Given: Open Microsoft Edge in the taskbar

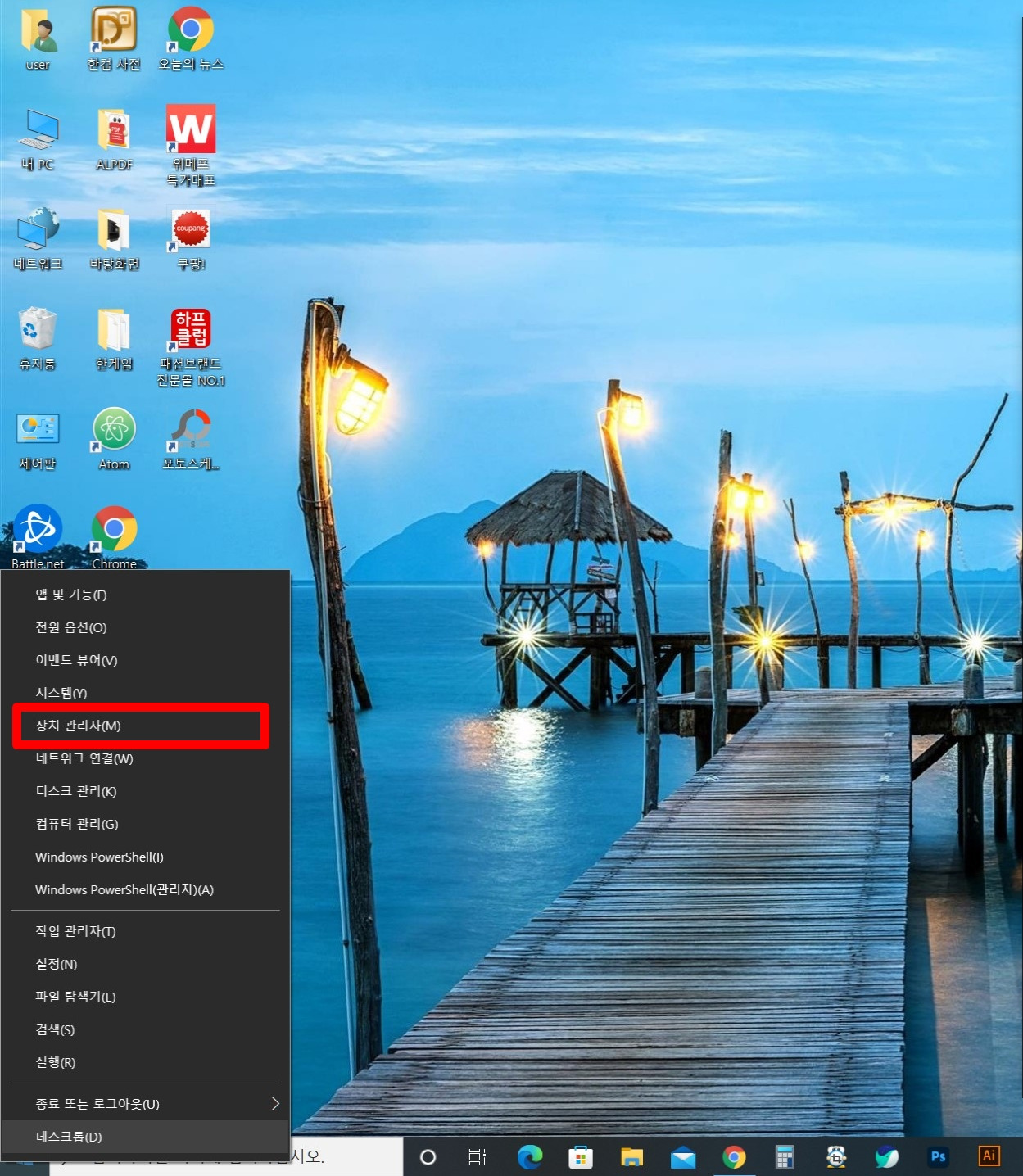Looking at the screenshot, I should [x=530, y=1156].
